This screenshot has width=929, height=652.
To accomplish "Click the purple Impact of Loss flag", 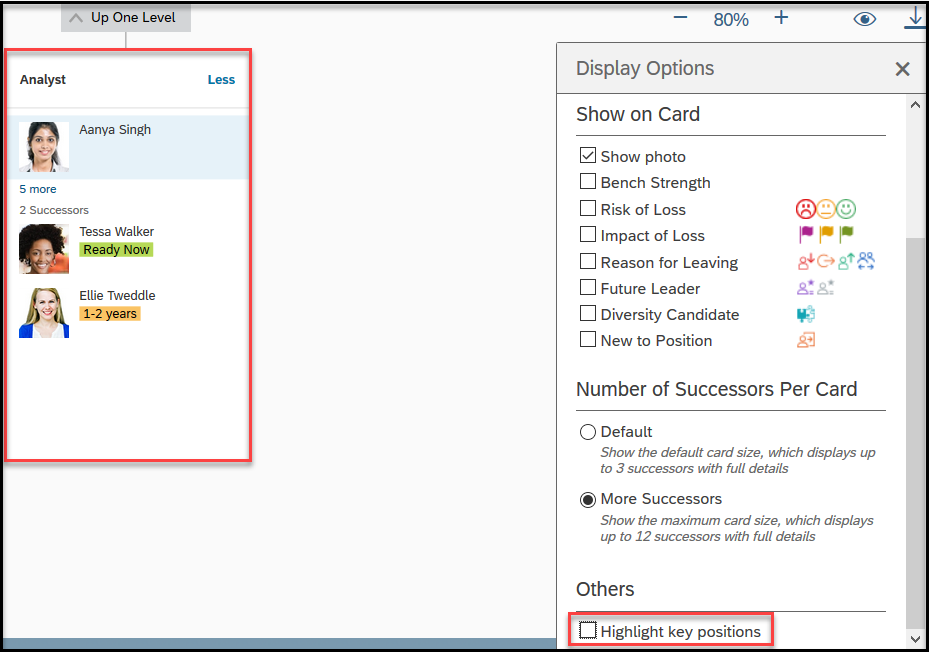I will (x=806, y=235).
